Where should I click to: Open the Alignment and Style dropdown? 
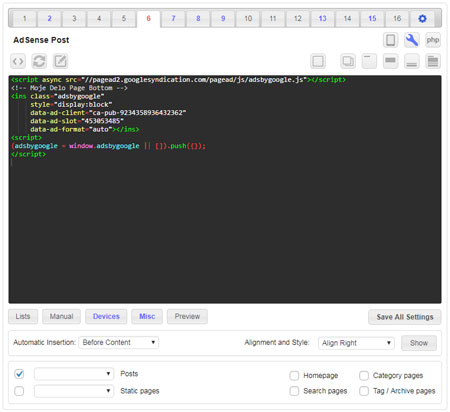(356, 343)
